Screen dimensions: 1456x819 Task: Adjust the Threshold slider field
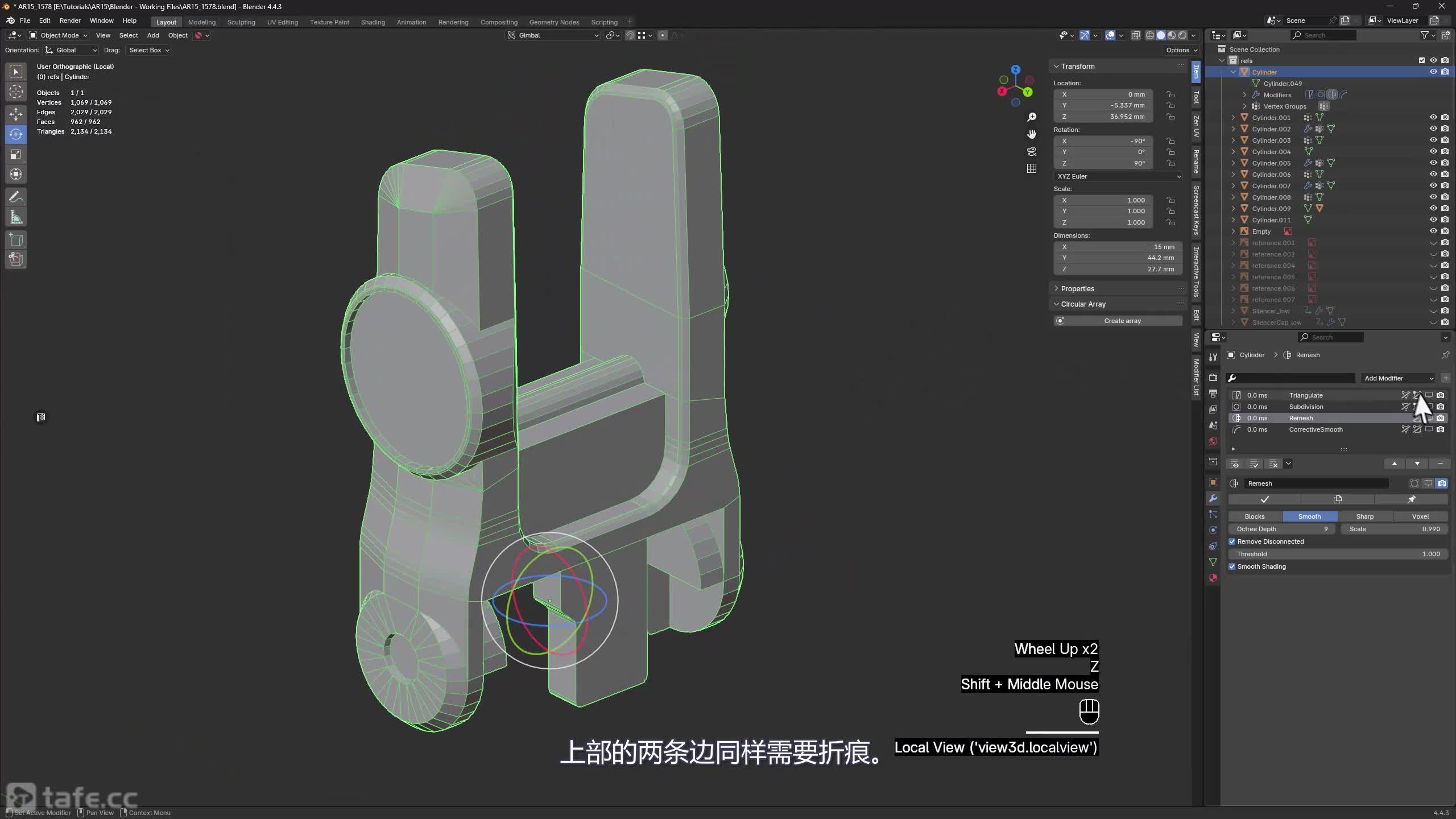(x=1338, y=554)
